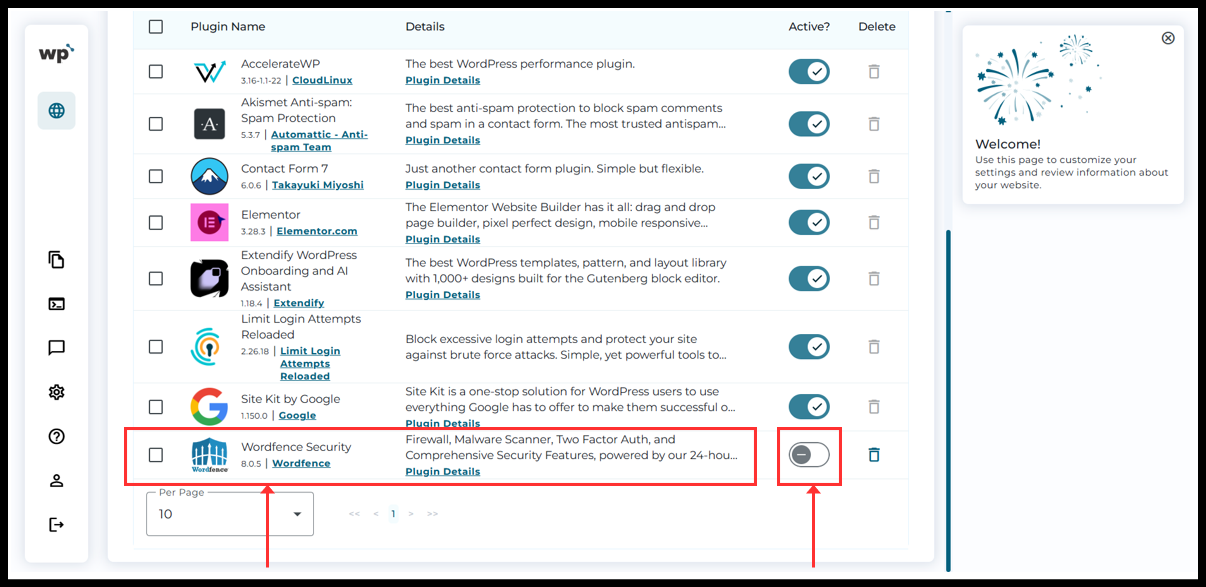Click the Active? column header
The height and width of the screenshot is (587, 1206).
pos(809,27)
